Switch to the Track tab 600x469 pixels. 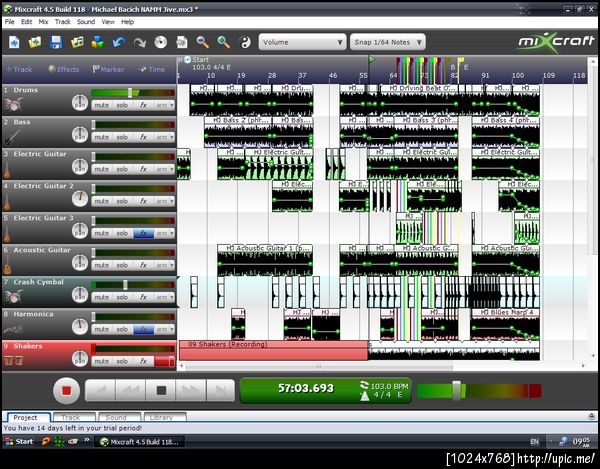[72, 417]
